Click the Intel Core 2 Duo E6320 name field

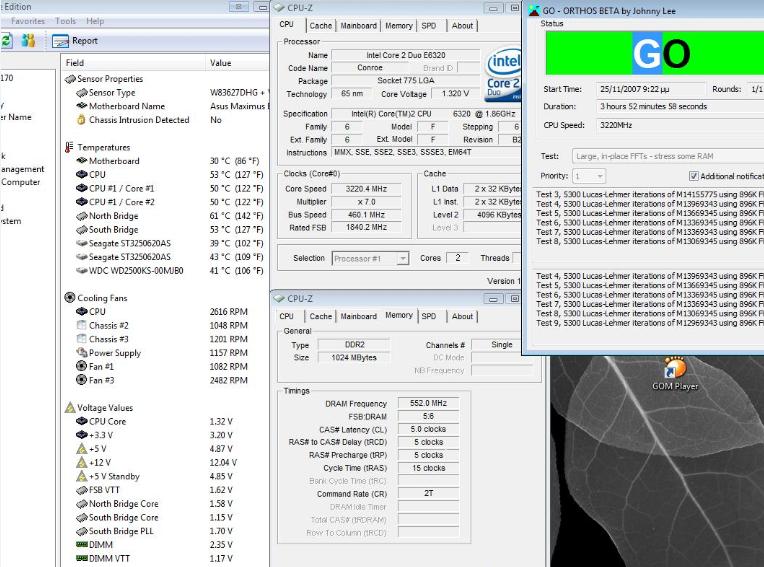click(x=405, y=55)
